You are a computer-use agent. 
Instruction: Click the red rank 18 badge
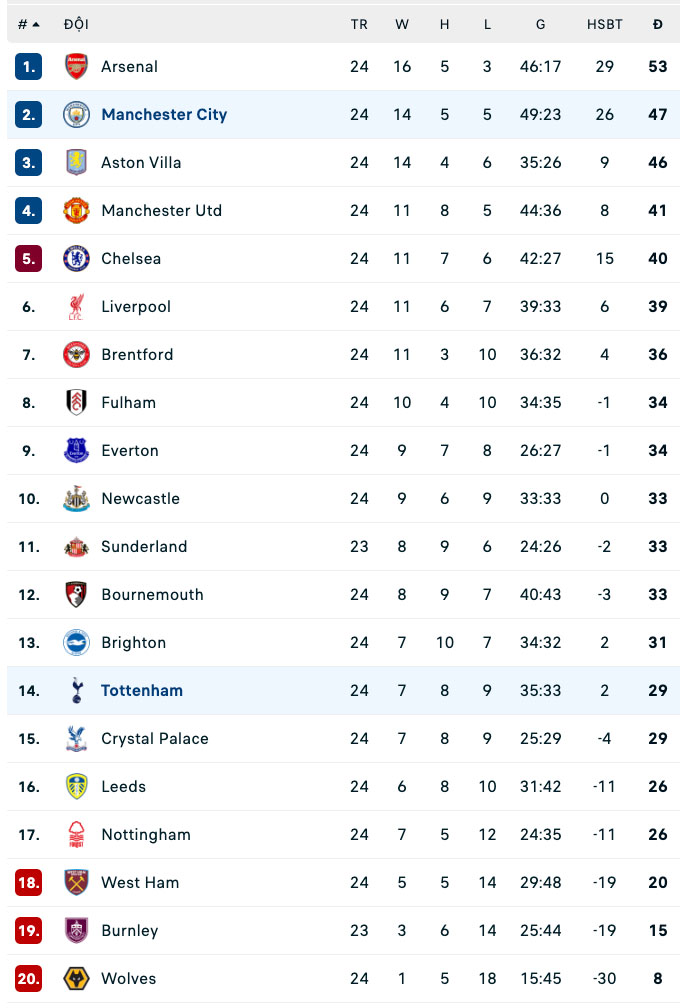point(28,883)
